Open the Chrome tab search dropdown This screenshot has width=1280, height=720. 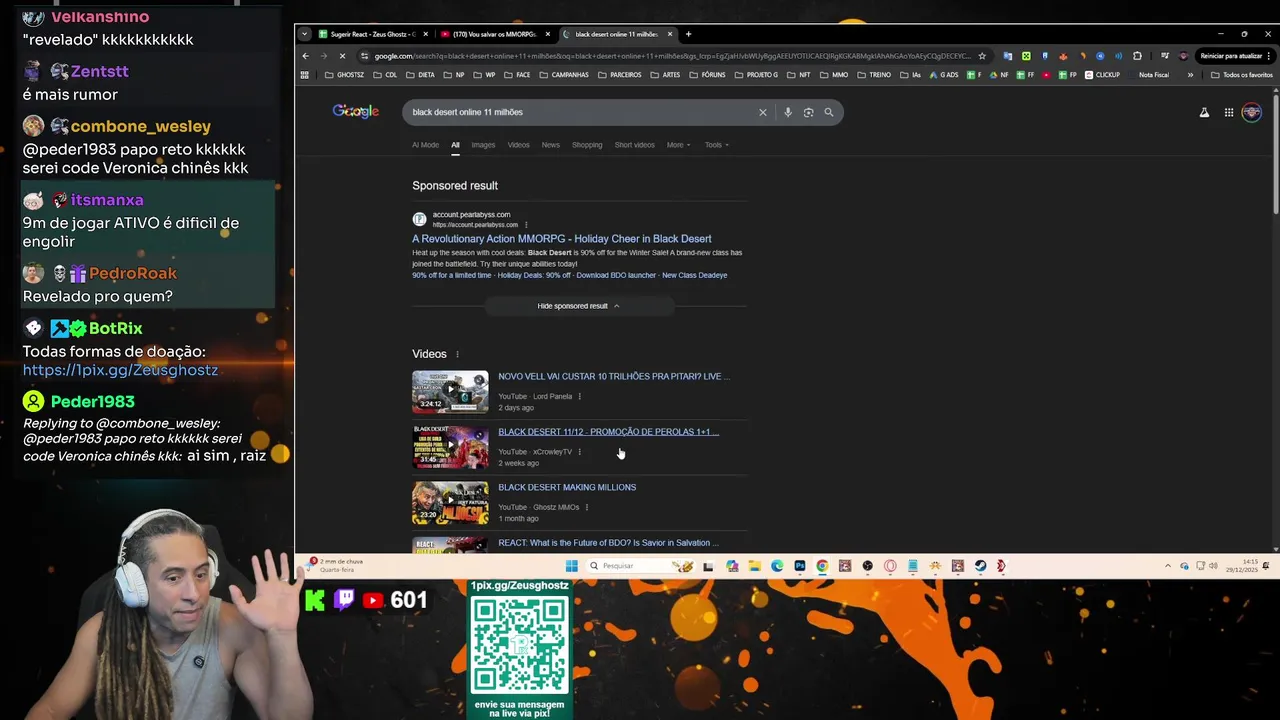tap(304, 34)
